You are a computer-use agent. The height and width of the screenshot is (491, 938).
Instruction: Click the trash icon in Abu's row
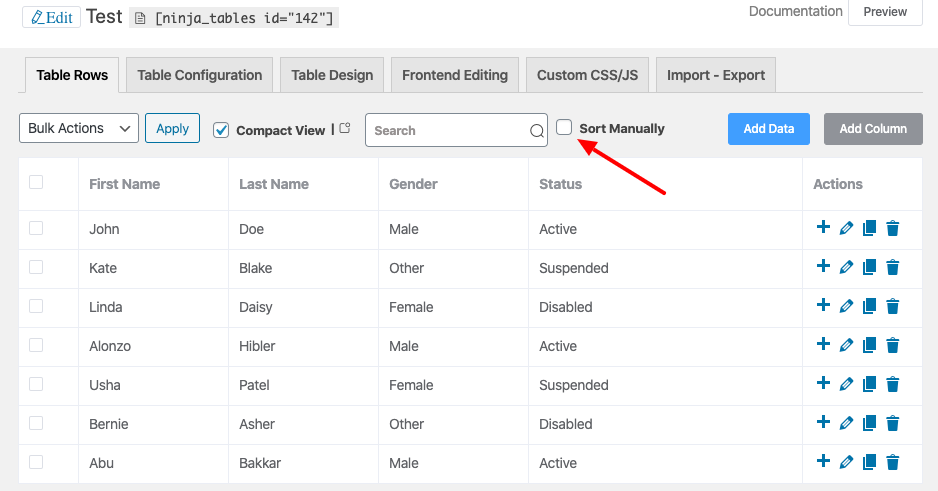(x=893, y=463)
